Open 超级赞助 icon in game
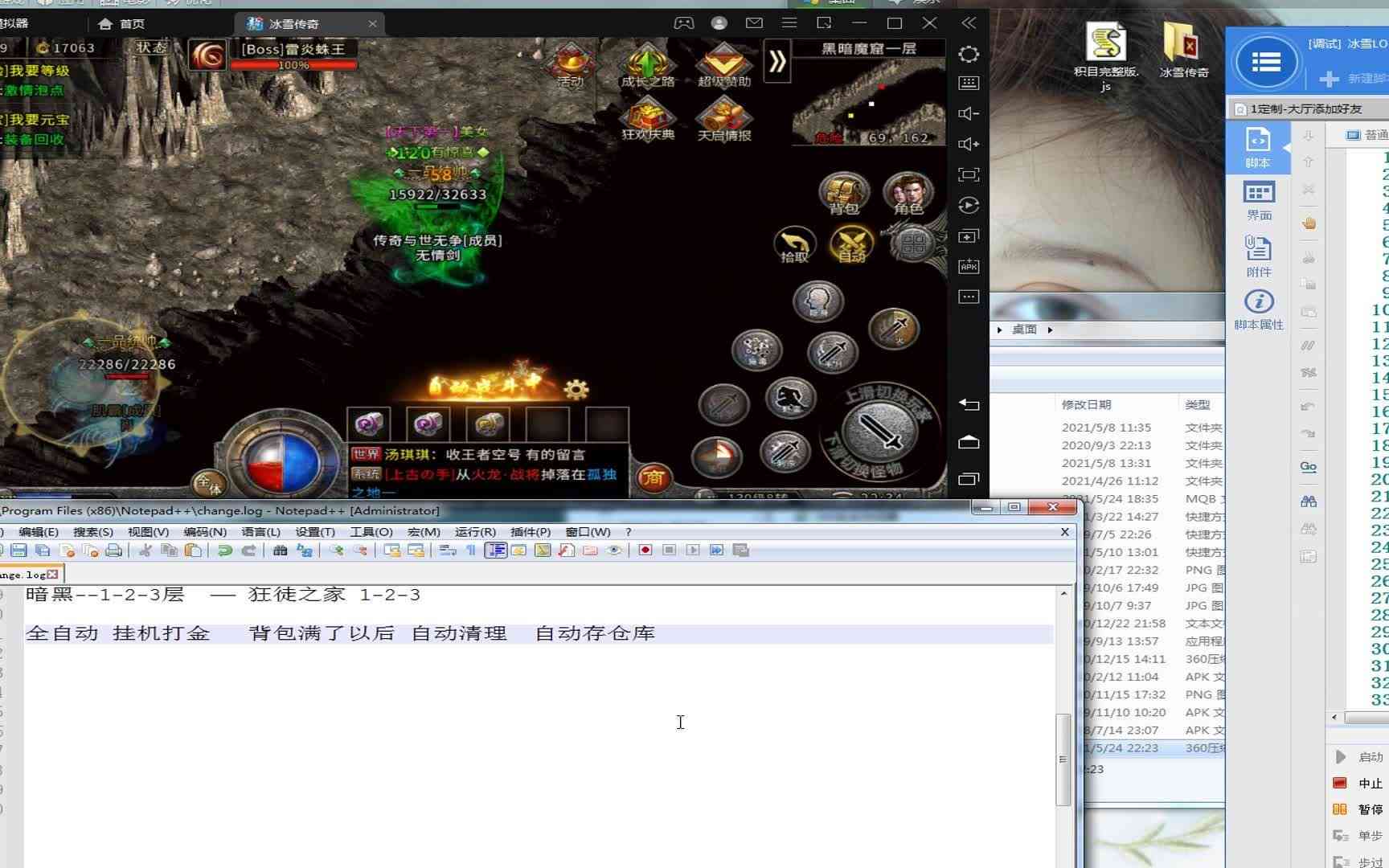The height and width of the screenshot is (868, 1389). [x=723, y=66]
